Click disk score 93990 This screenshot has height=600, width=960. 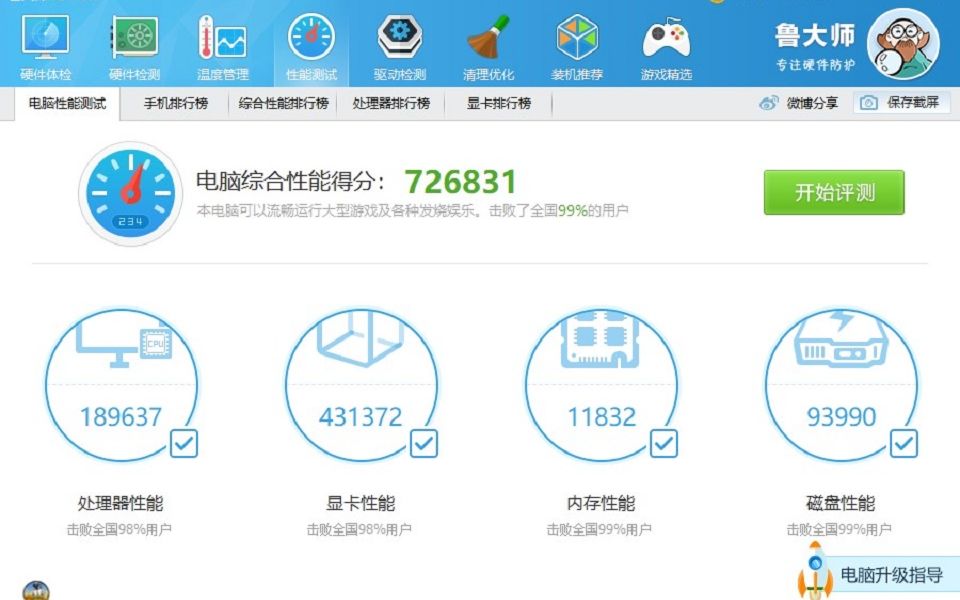[x=841, y=417]
